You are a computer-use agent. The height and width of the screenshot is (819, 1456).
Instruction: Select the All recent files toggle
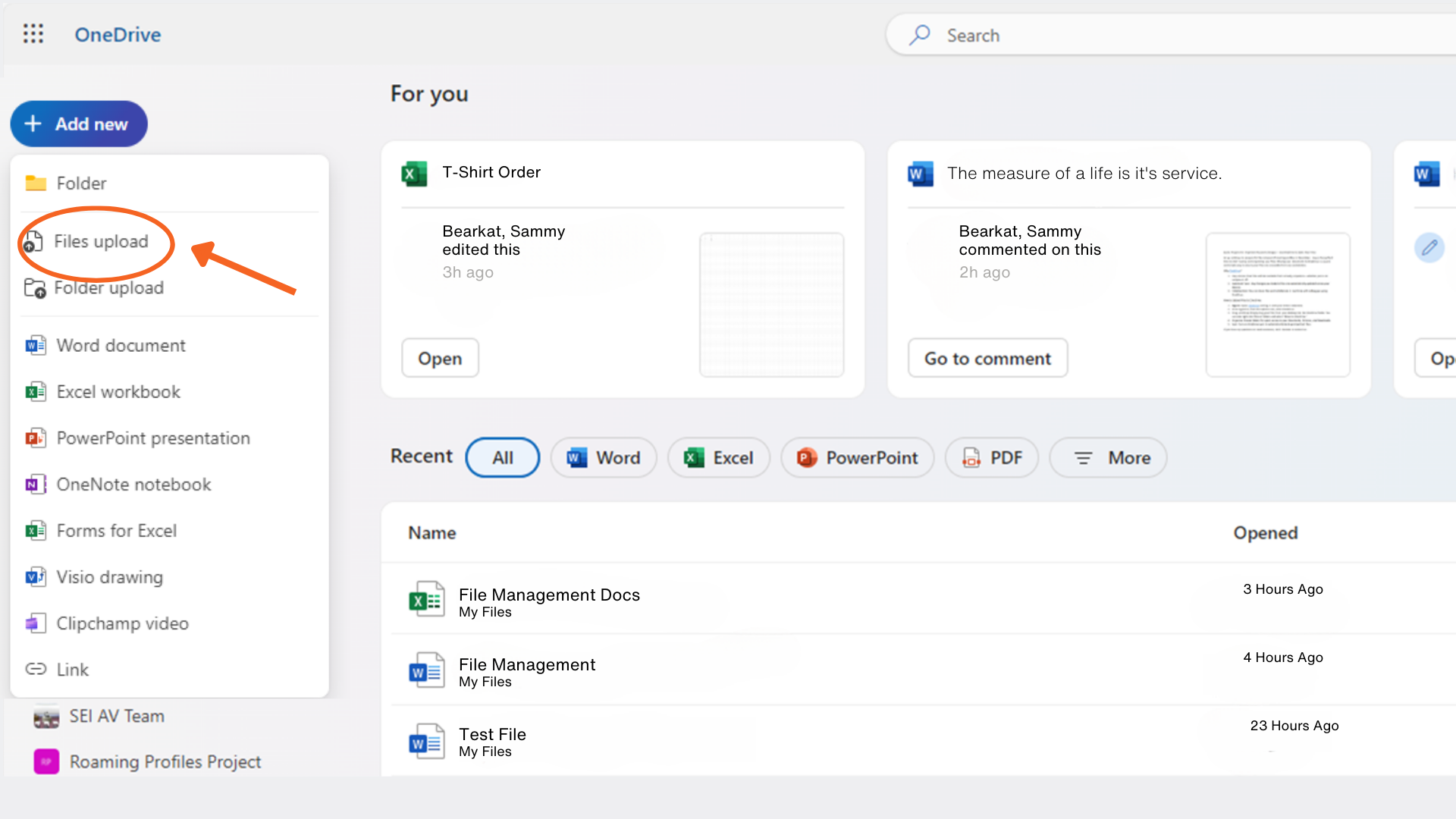[x=503, y=457]
